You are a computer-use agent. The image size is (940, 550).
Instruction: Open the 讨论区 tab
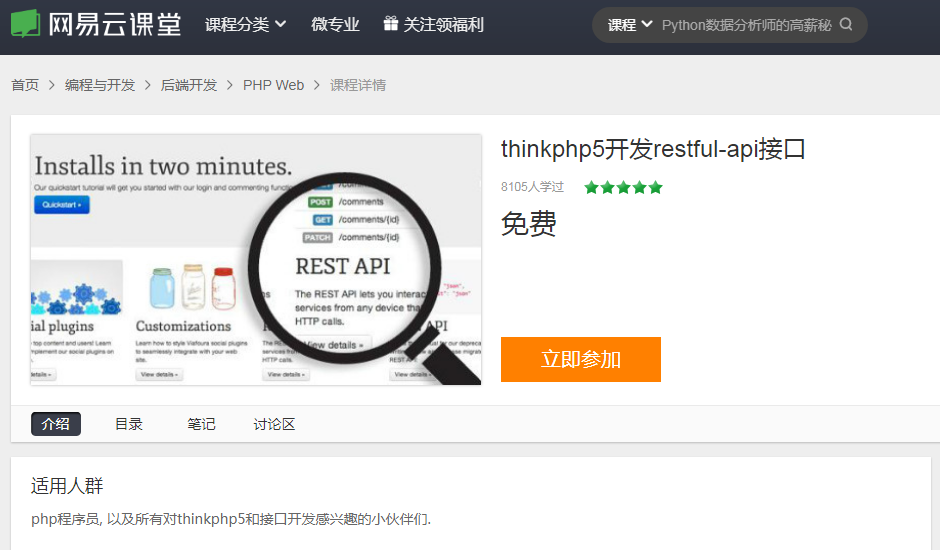click(274, 424)
